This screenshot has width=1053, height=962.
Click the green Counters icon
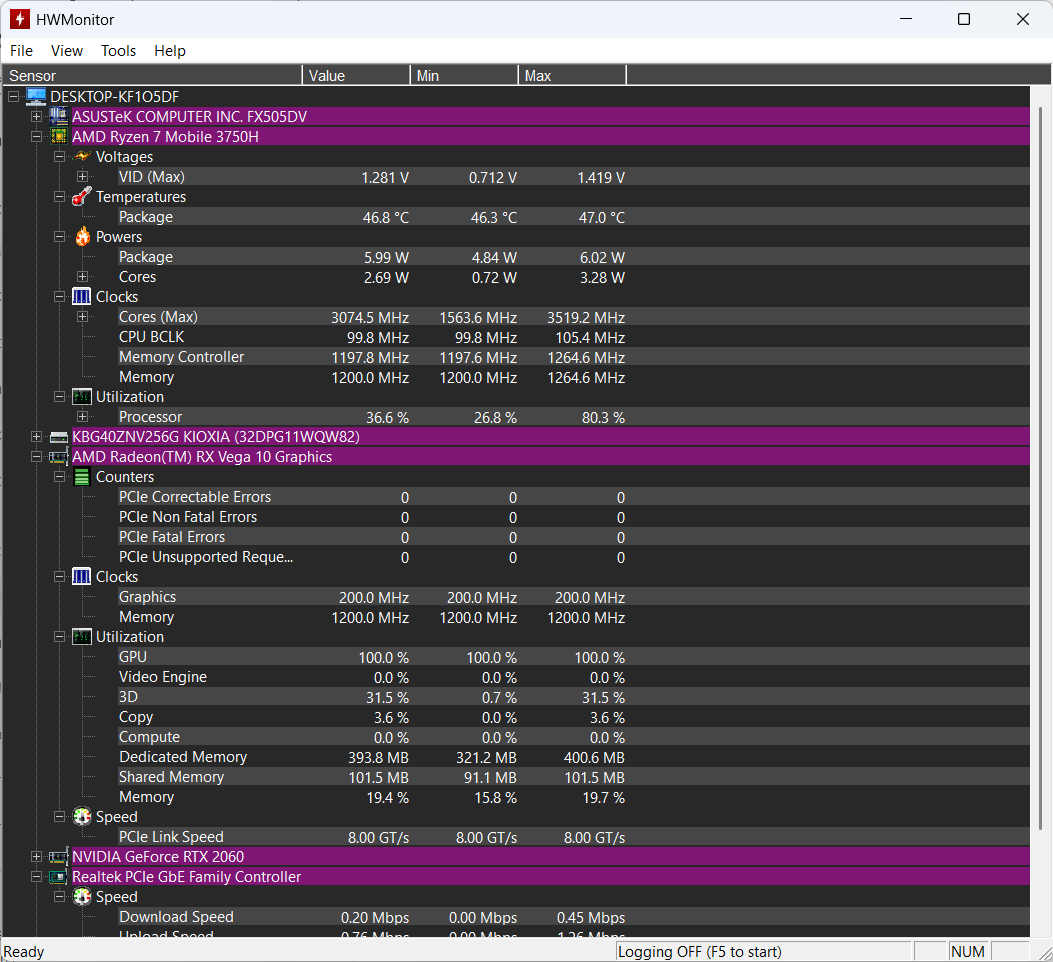pos(81,477)
